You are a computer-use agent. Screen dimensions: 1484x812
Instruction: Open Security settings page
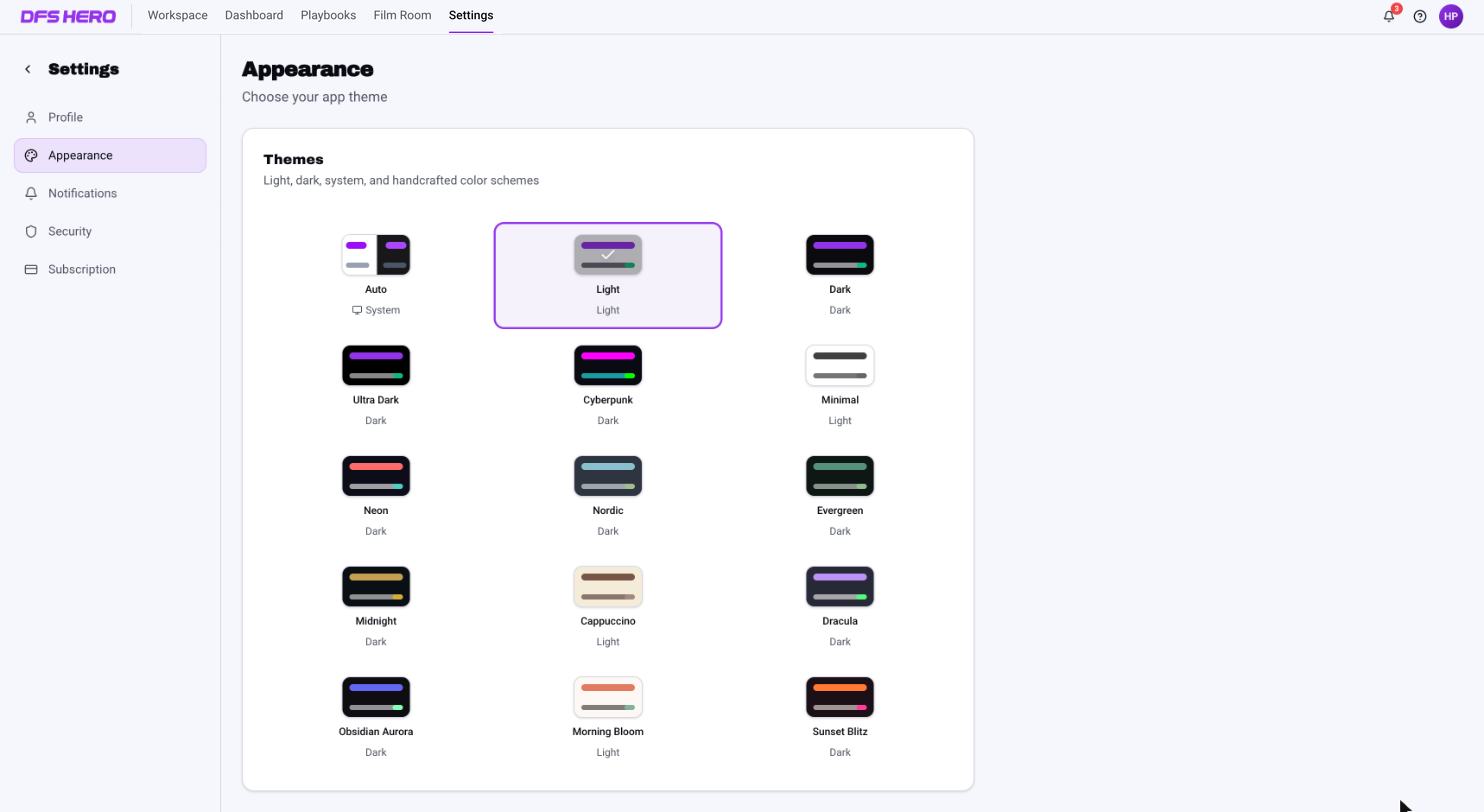click(110, 231)
